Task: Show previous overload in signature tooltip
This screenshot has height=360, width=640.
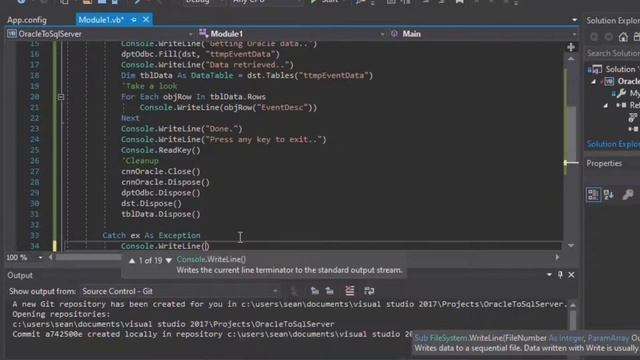Action: coord(132,260)
